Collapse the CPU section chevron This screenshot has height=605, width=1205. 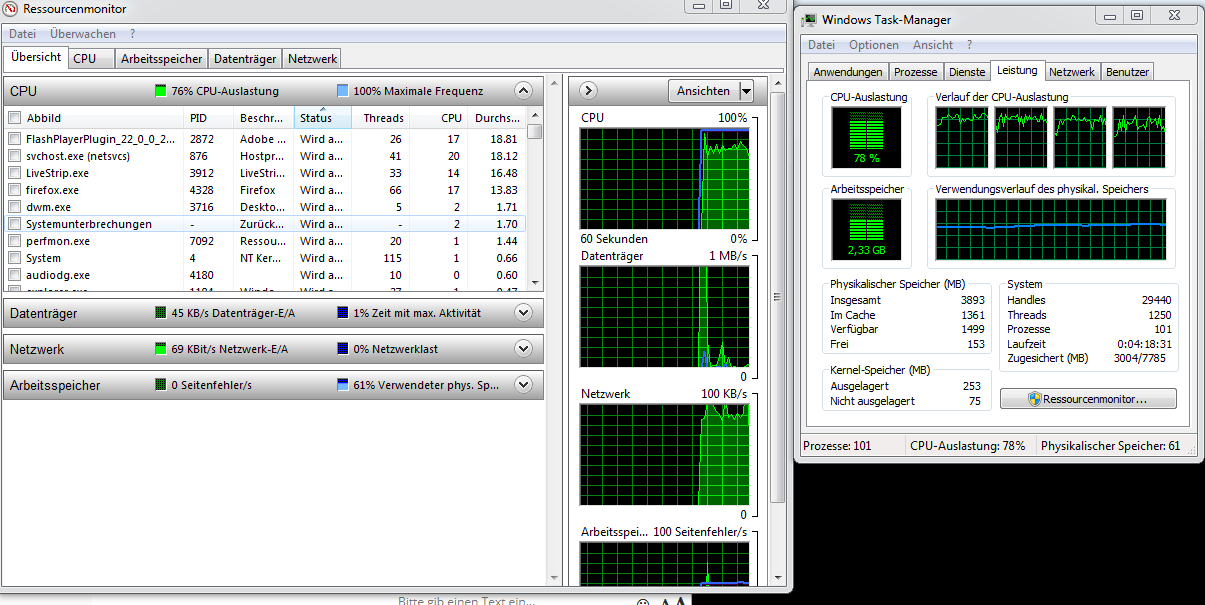click(523, 91)
